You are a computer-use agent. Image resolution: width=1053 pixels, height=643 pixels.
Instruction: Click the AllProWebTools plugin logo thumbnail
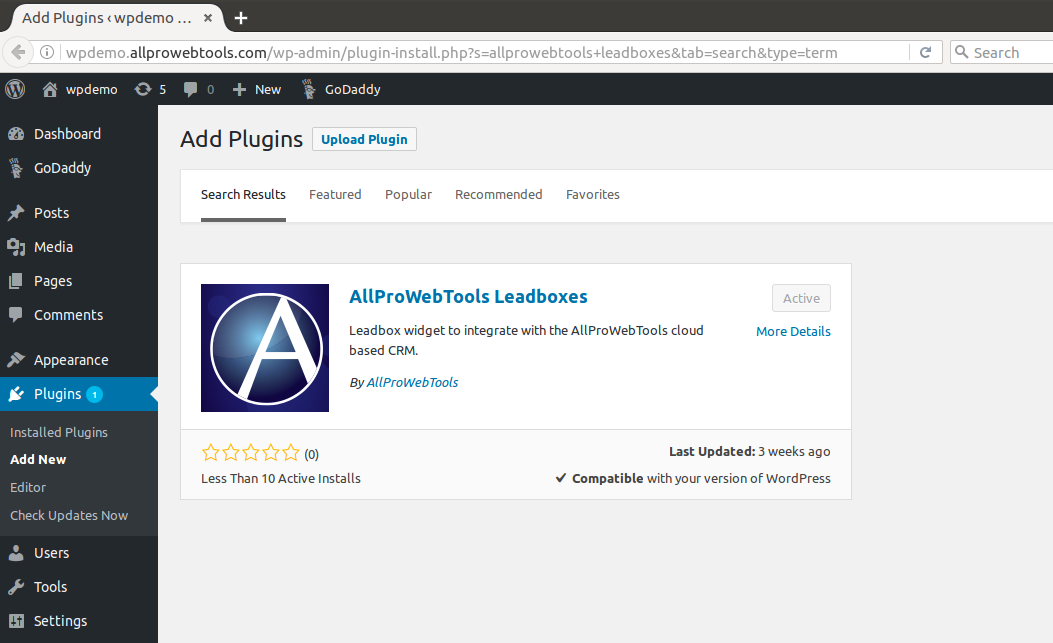265,347
